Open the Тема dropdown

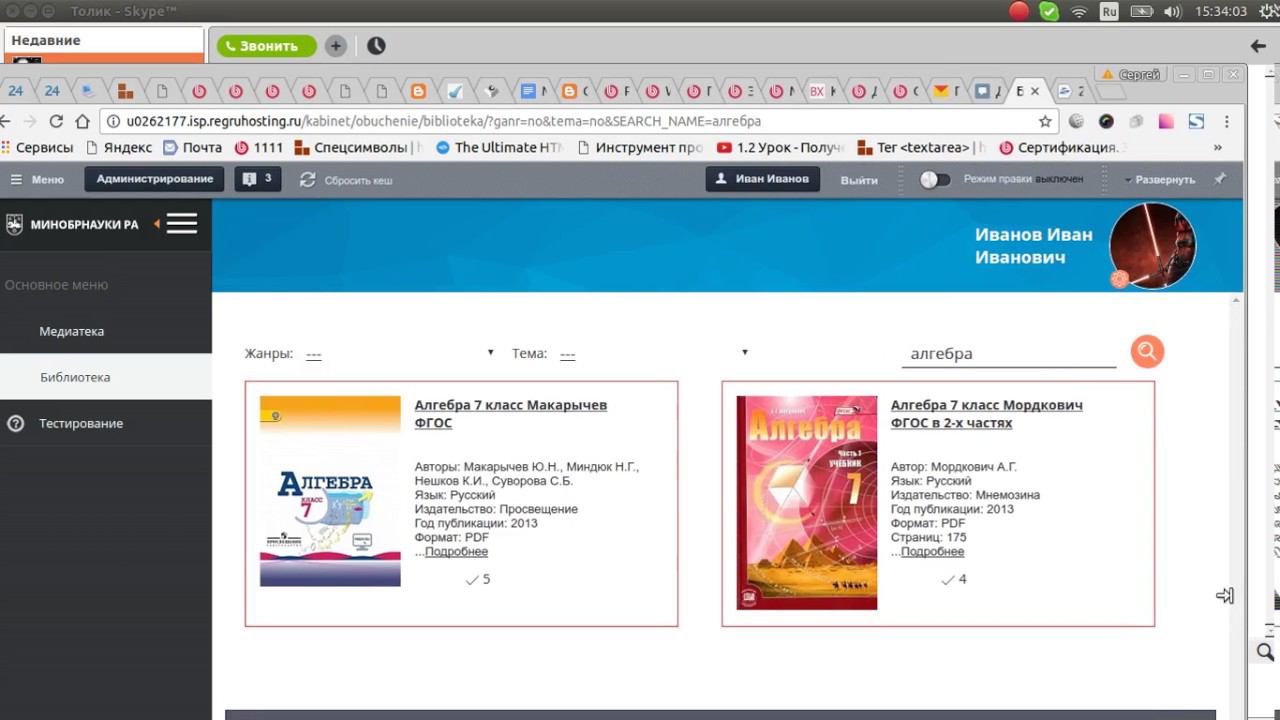pyautogui.click(x=654, y=353)
